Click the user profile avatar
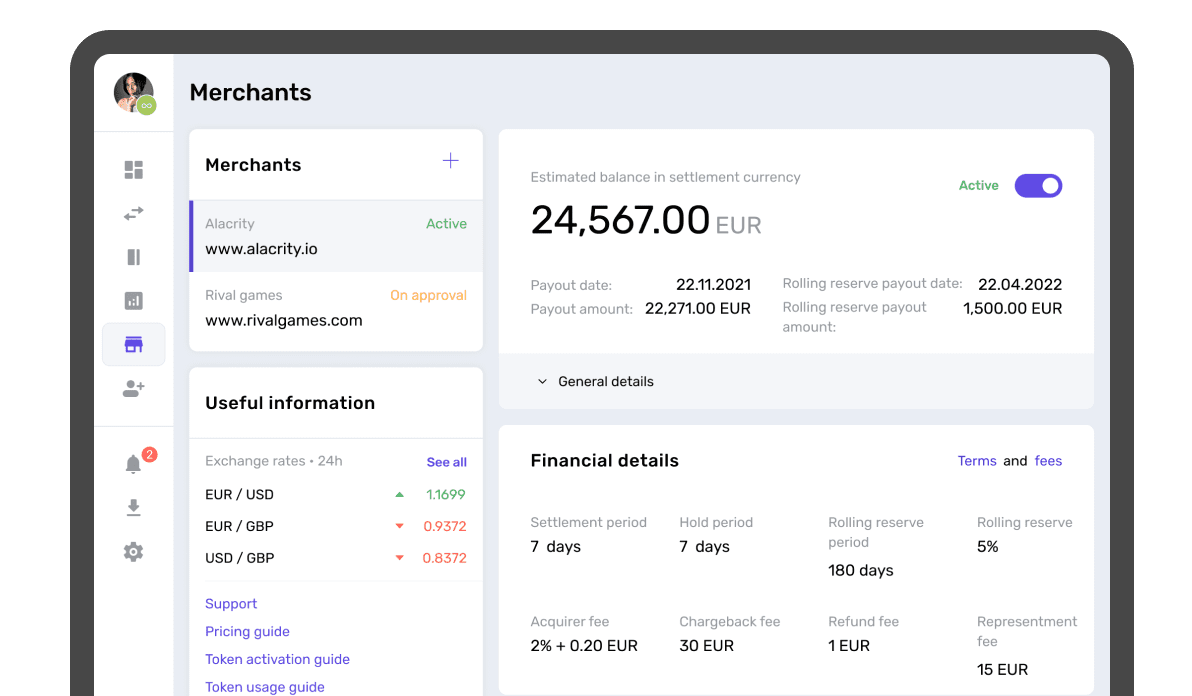1192x696 pixels. [x=133, y=92]
